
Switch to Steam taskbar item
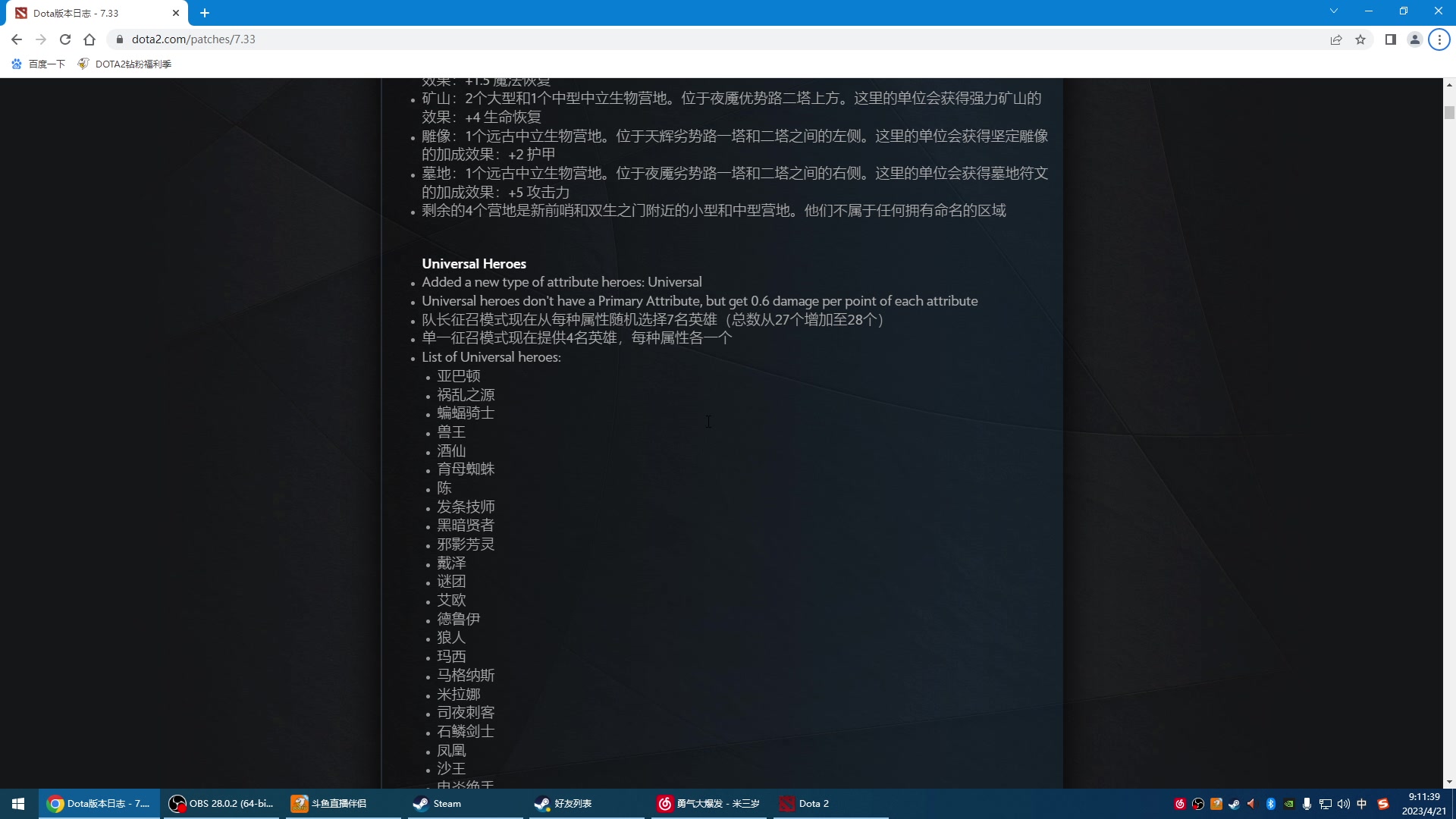465,804
